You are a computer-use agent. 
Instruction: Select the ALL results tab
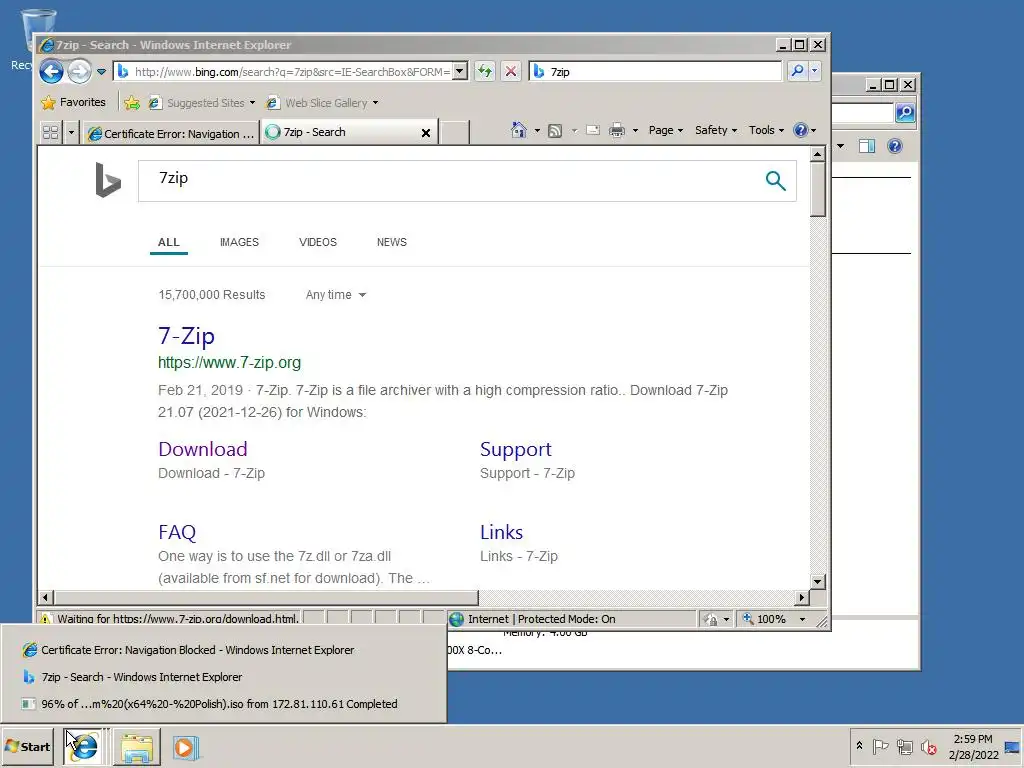tap(168, 242)
